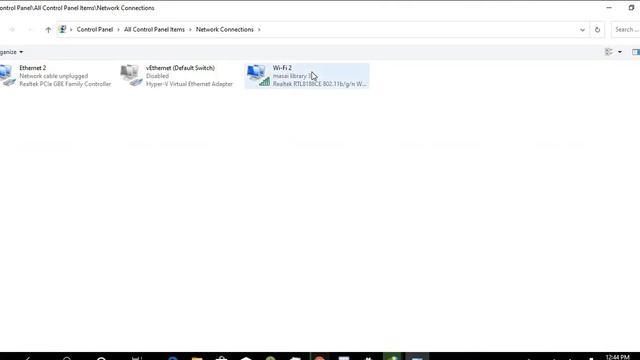Expand chevron after Network Connections breadcrumb
This screenshot has width=640, height=360.
[259, 29]
